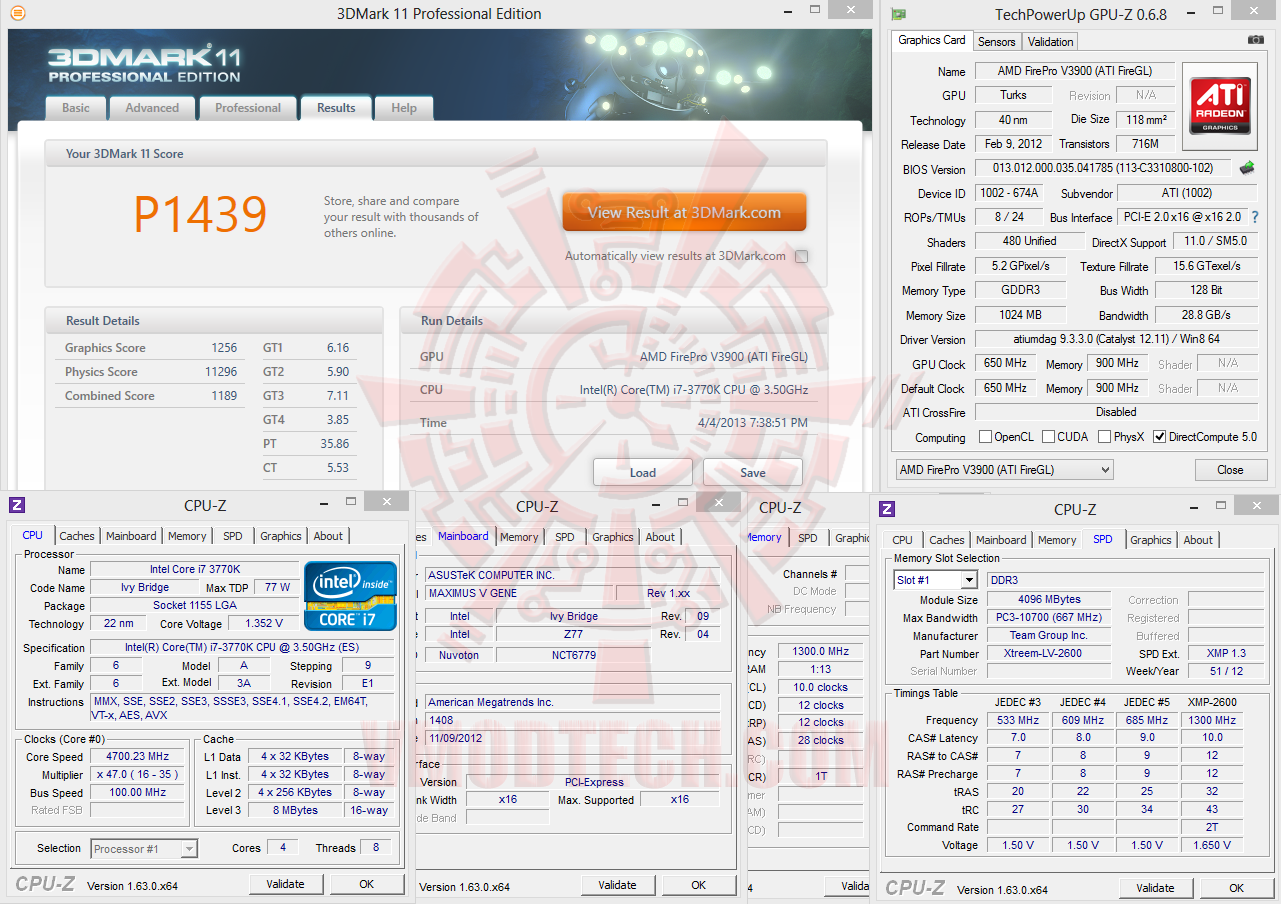This screenshot has width=1281, height=904.
Task: Click View Result at 3DMark.com button
Action: coord(684,212)
